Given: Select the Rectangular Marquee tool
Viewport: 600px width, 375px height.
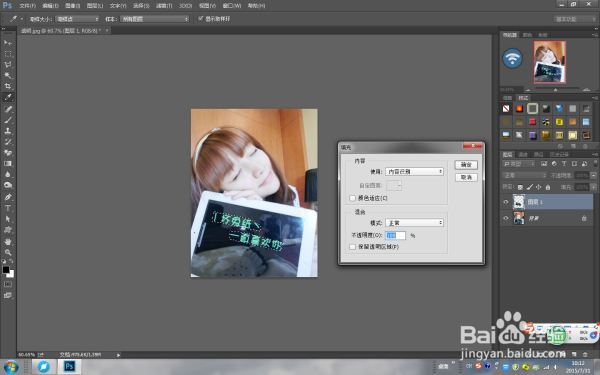Looking at the screenshot, I should click(x=8, y=54).
